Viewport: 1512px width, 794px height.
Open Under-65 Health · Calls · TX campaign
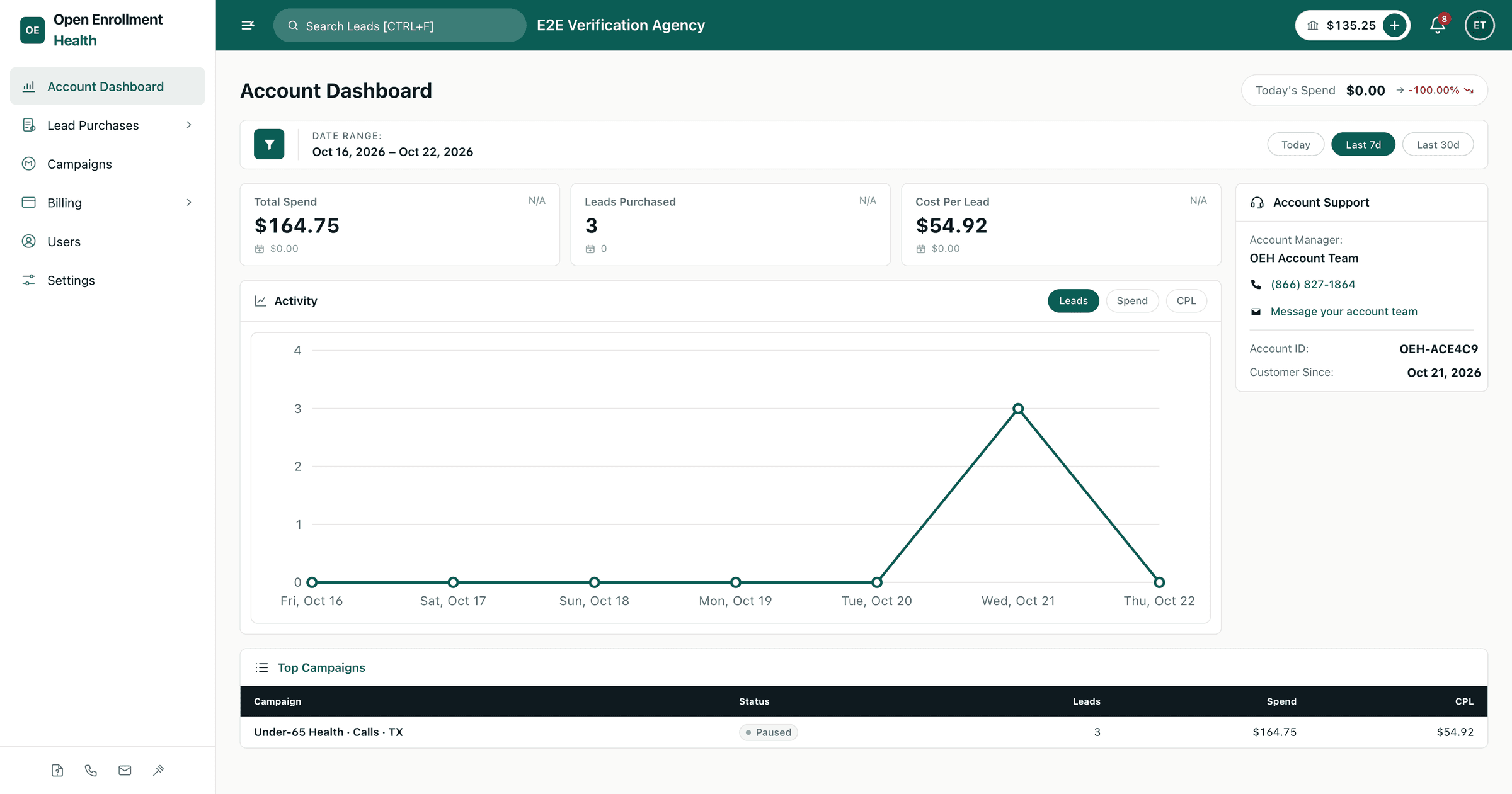[x=328, y=732]
